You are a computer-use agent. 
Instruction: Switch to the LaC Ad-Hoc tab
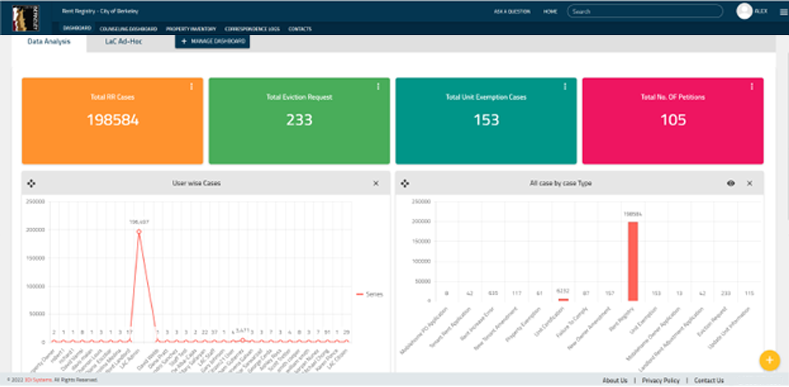pos(123,42)
